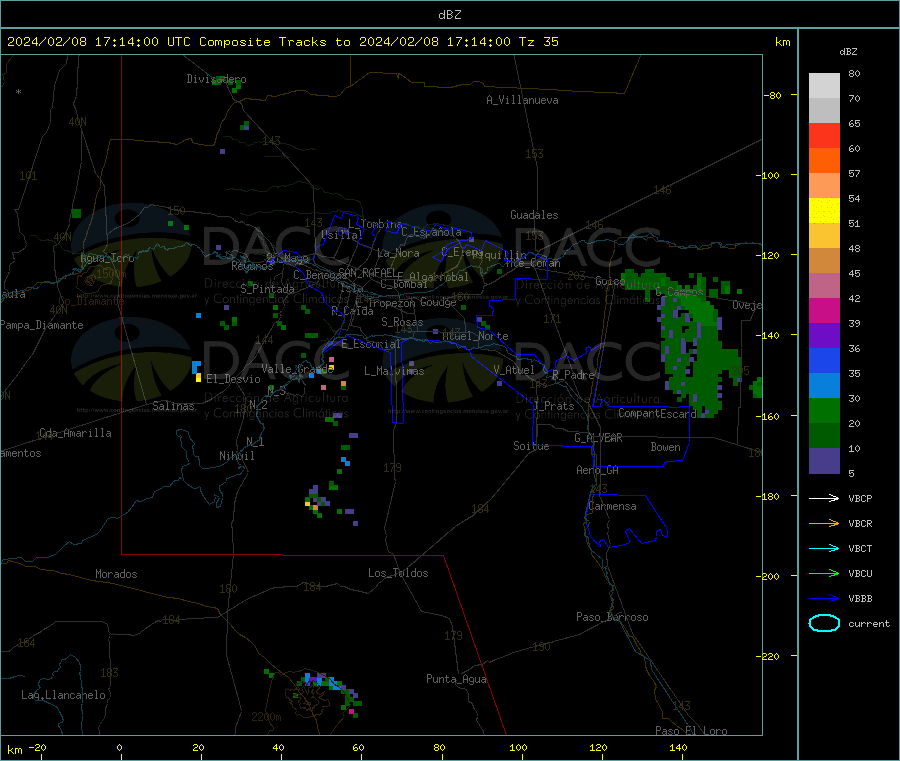Click the '100' tick on the horizontal km axis

(518, 747)
